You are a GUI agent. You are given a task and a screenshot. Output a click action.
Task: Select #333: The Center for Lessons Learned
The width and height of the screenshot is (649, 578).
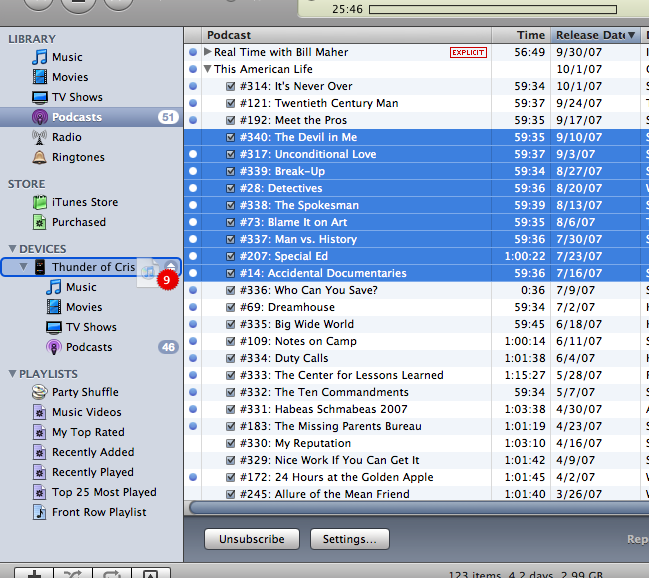(416, 375)
